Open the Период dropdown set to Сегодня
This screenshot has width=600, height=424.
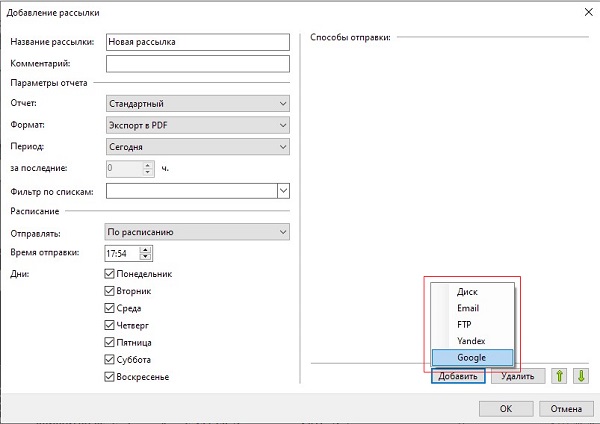pyautogui.click(x=198, y=147)
